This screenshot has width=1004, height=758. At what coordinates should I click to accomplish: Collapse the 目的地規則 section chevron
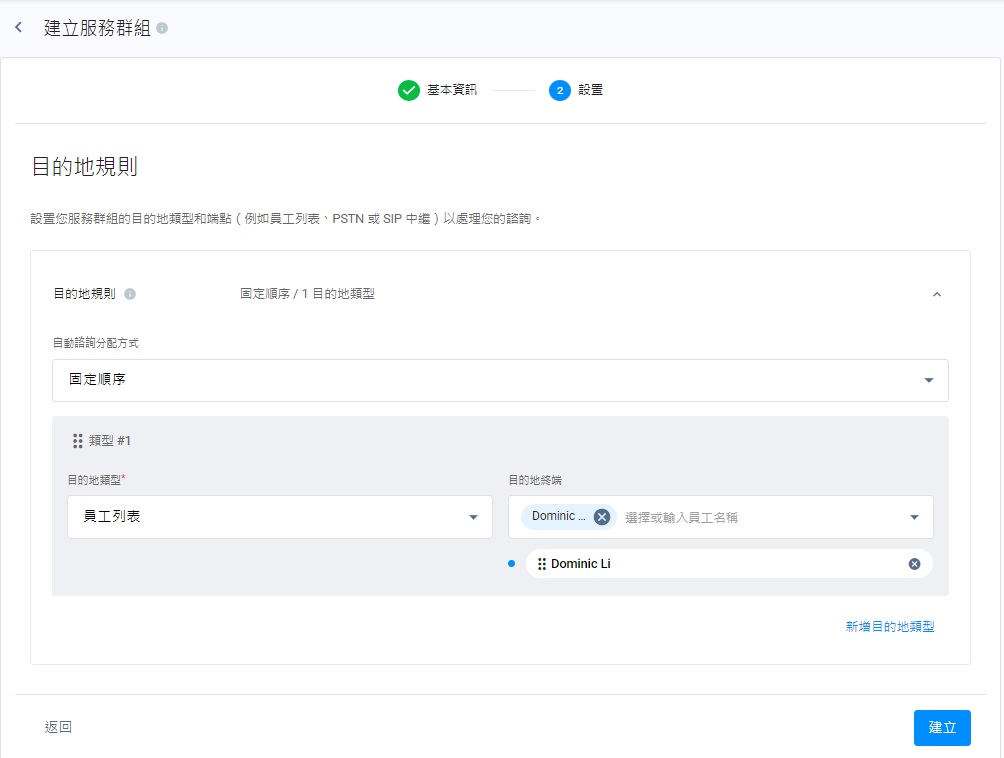pos(937,294)
